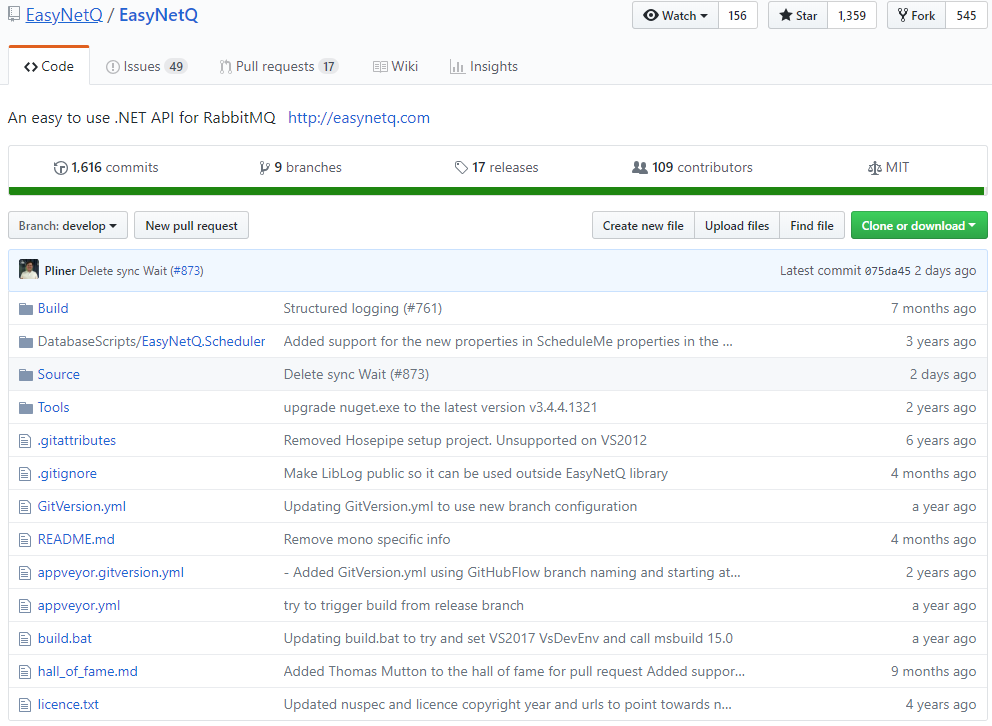Viewport: 992px width, 726px height.
Task: Open the 'Remove mono specific info' commit message
Action: pos(367,539)
